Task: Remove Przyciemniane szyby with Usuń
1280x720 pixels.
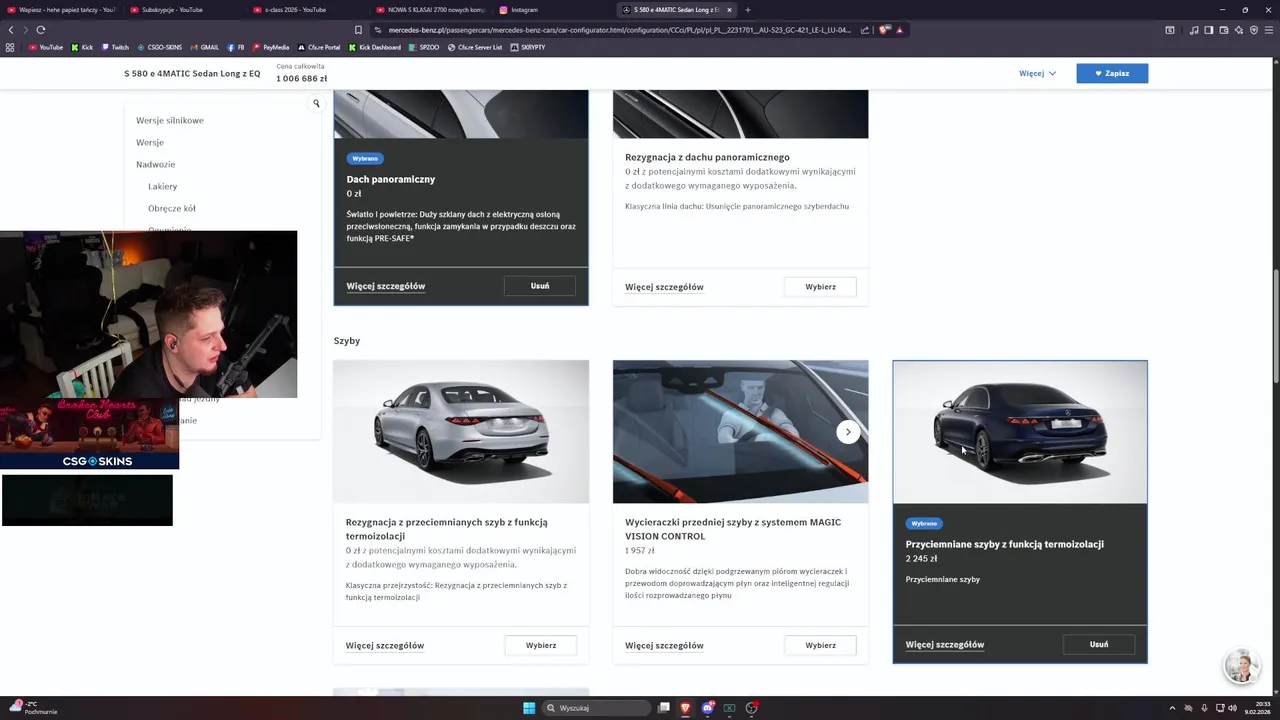Action: click(1099, 644)
